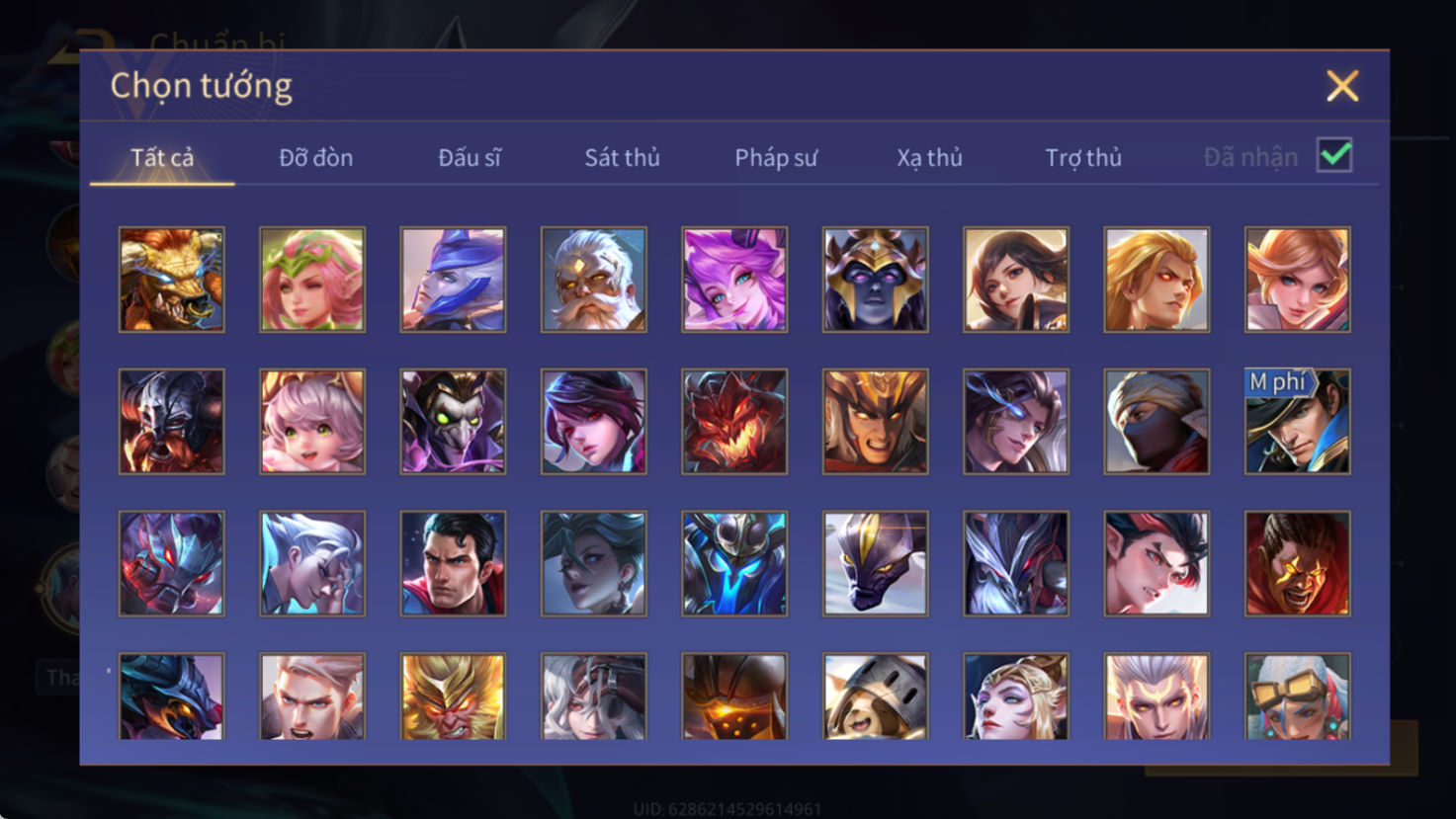Choose the hero tagged 'M phí'

coord(1298,422)
